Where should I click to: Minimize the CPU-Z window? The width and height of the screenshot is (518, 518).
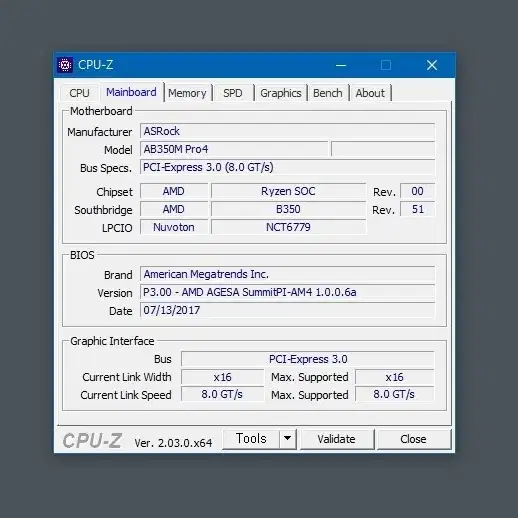(341, 65)
